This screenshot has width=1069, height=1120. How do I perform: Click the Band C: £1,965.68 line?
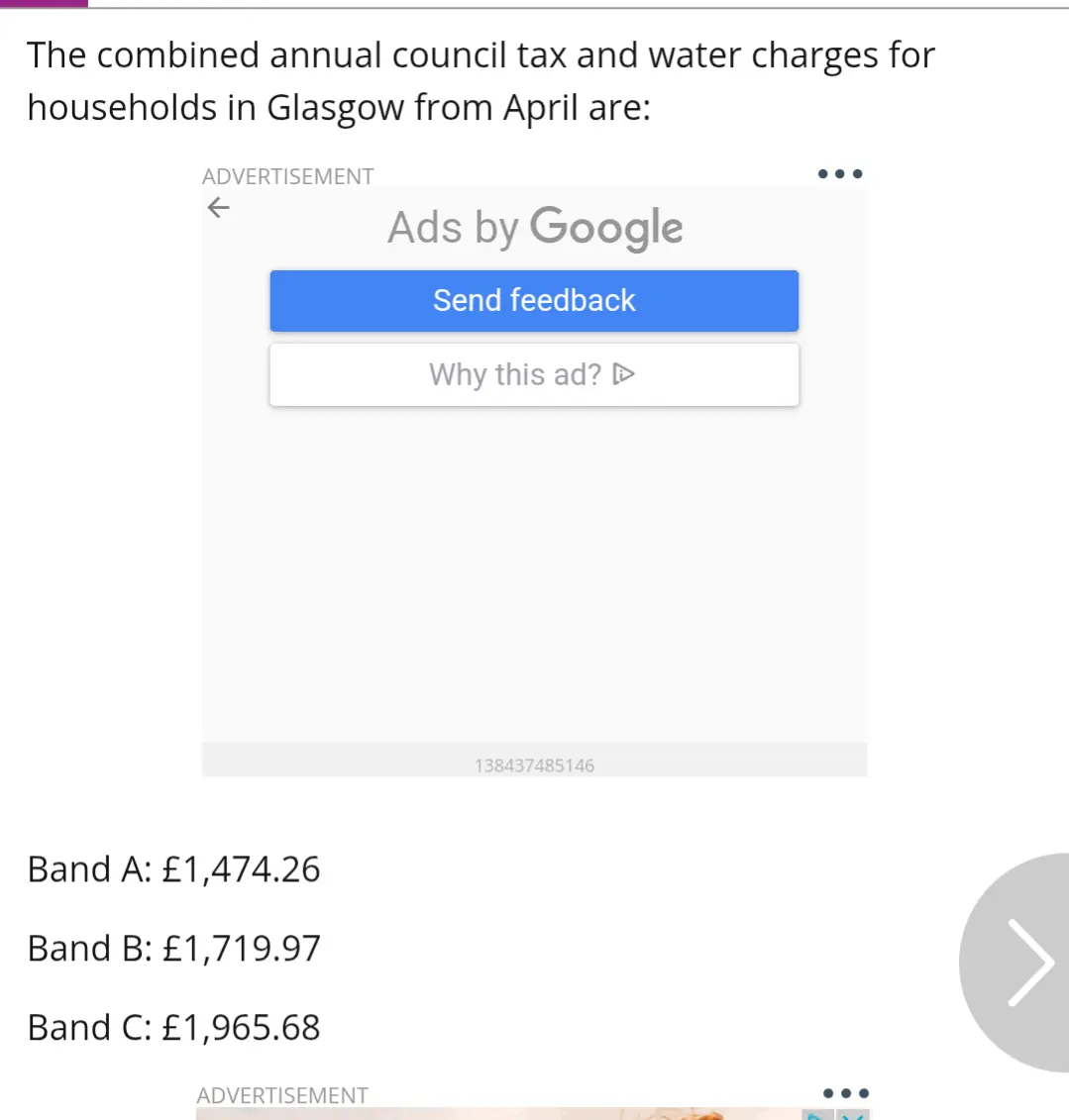tap(173, 1028)
